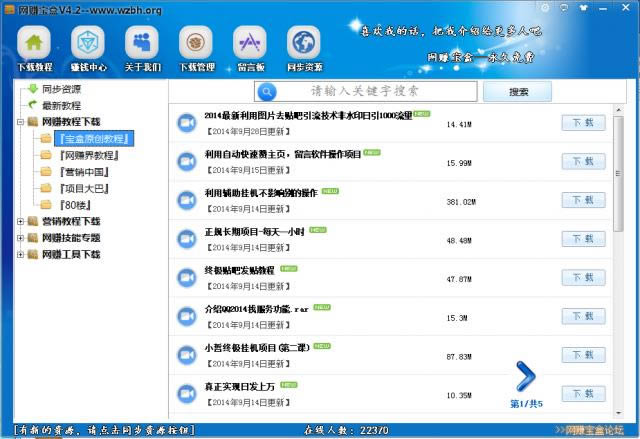Open the 下载管理 toolbar icon
Screen dimensions: 640x439
tap(196, 43)
